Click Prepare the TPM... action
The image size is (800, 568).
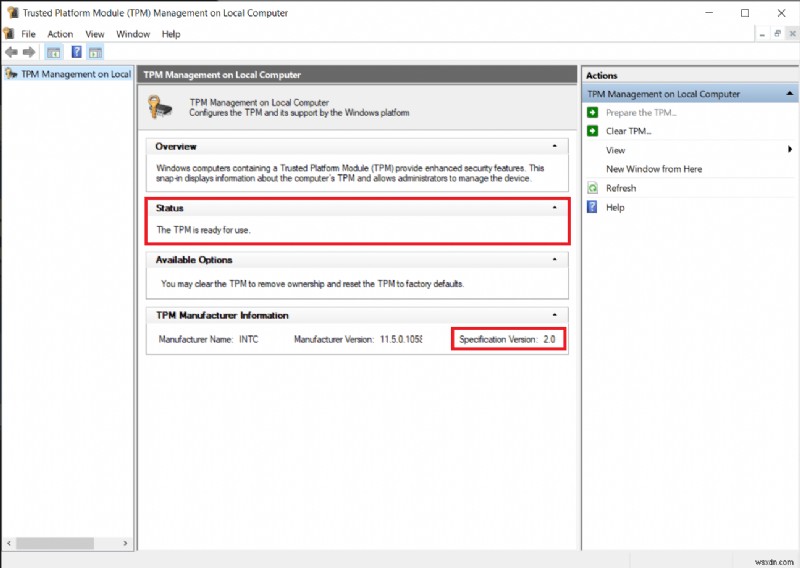point(641,113)
